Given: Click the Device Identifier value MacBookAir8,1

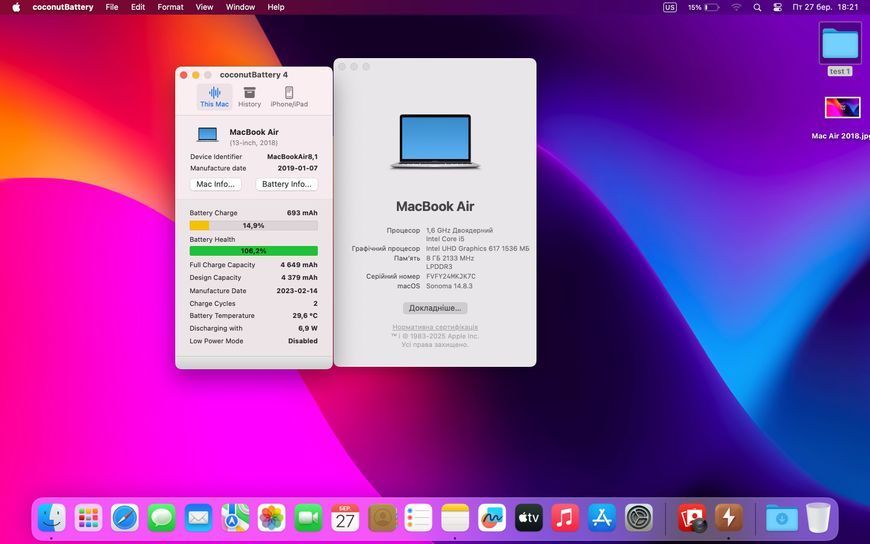Looking at the screenshot, I should [x=292, y=157].
